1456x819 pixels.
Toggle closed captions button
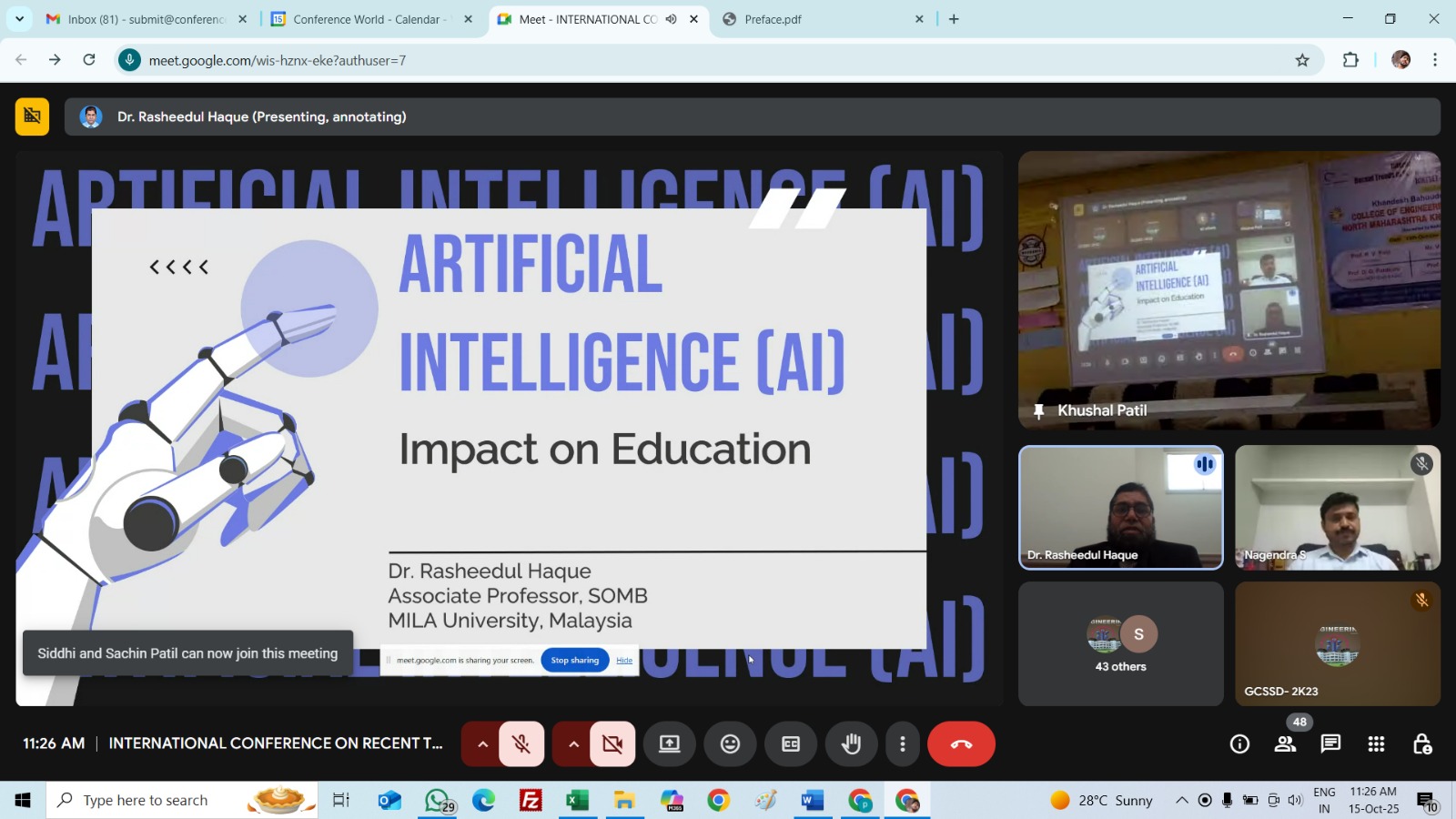[791, 744]
